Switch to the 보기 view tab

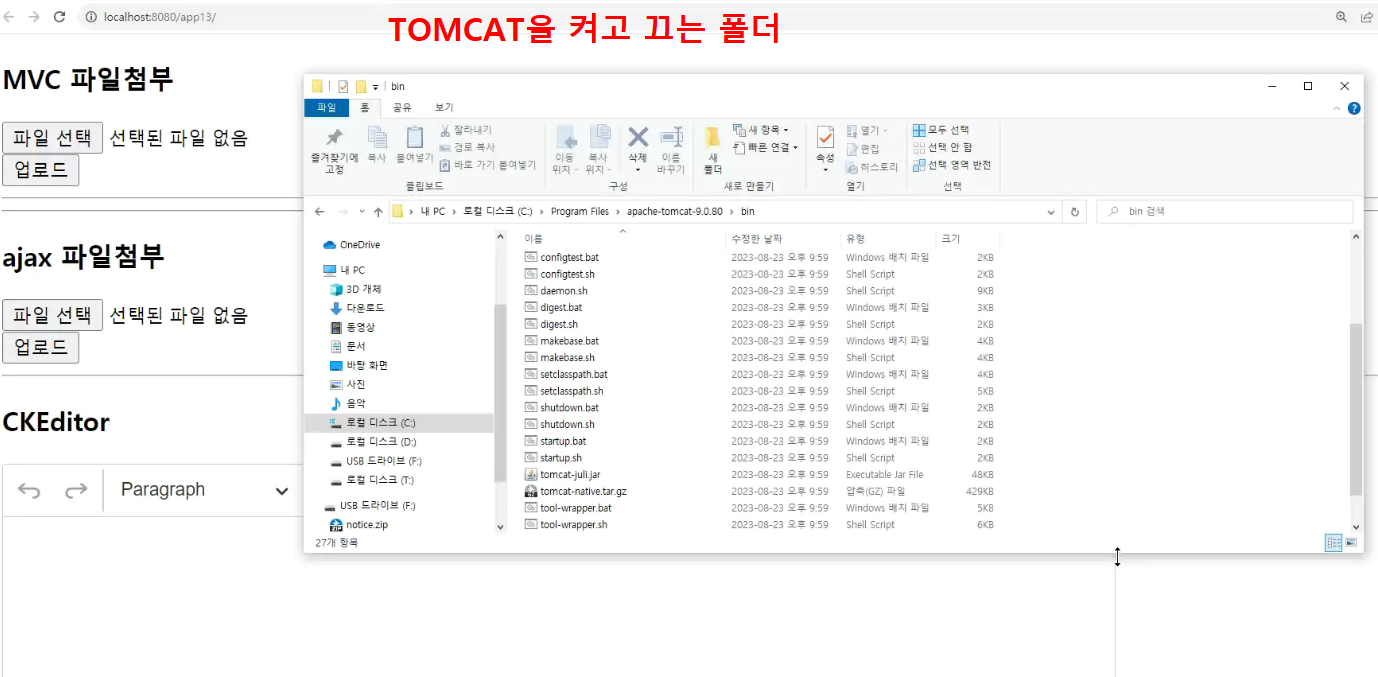tap(444, 107)
